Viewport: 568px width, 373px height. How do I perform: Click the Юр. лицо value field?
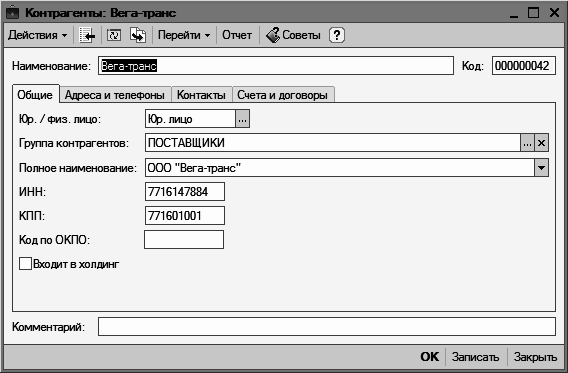coord(191,119)
